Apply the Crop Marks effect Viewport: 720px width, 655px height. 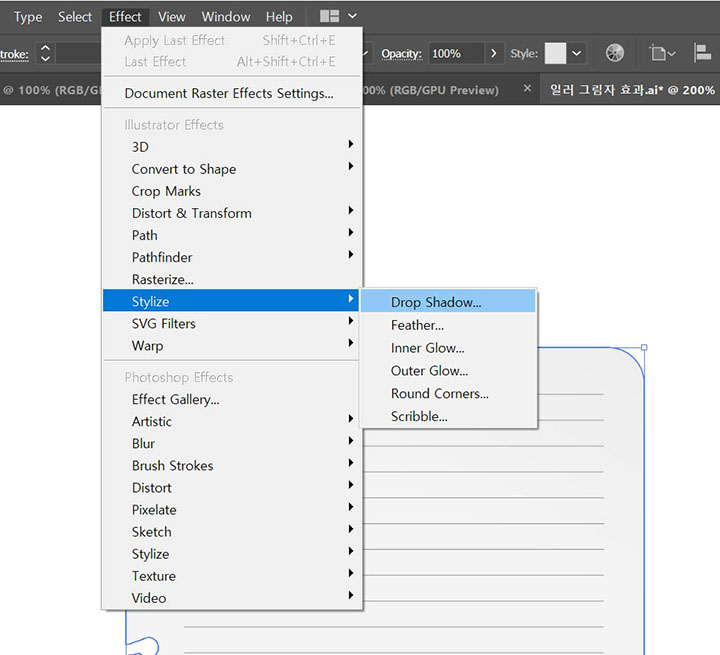click(x=232, y=191)
